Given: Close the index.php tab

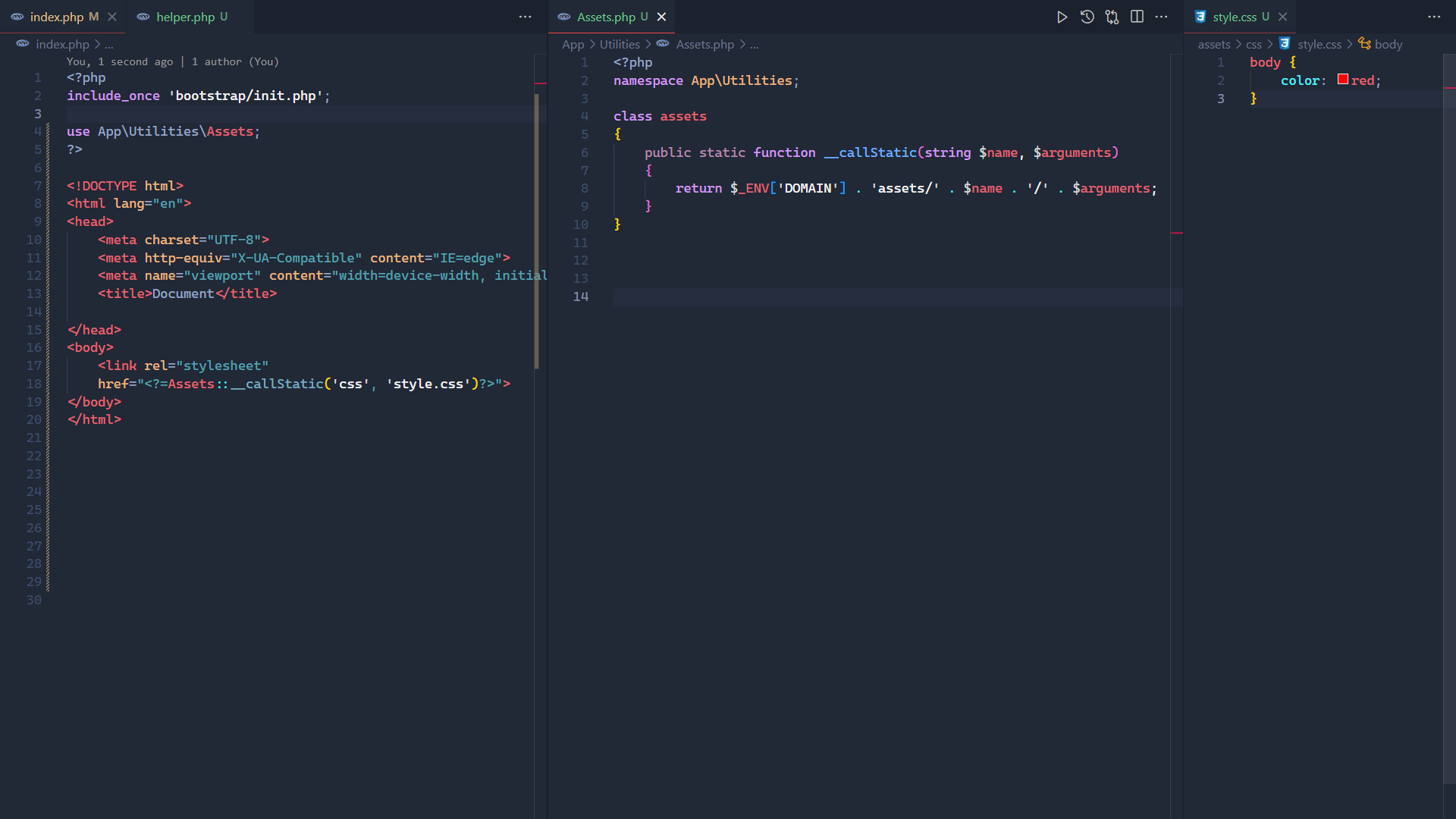Looking at the screenshot, I should click(112, 17).
